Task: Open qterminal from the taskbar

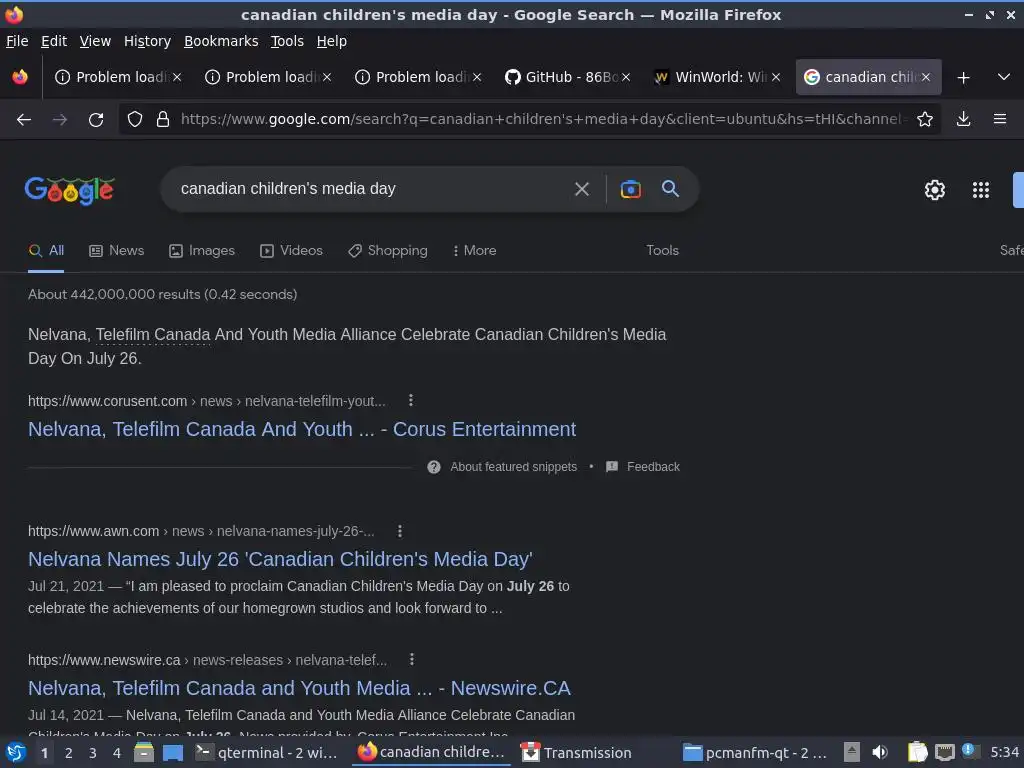Action: tap(266, 753)
